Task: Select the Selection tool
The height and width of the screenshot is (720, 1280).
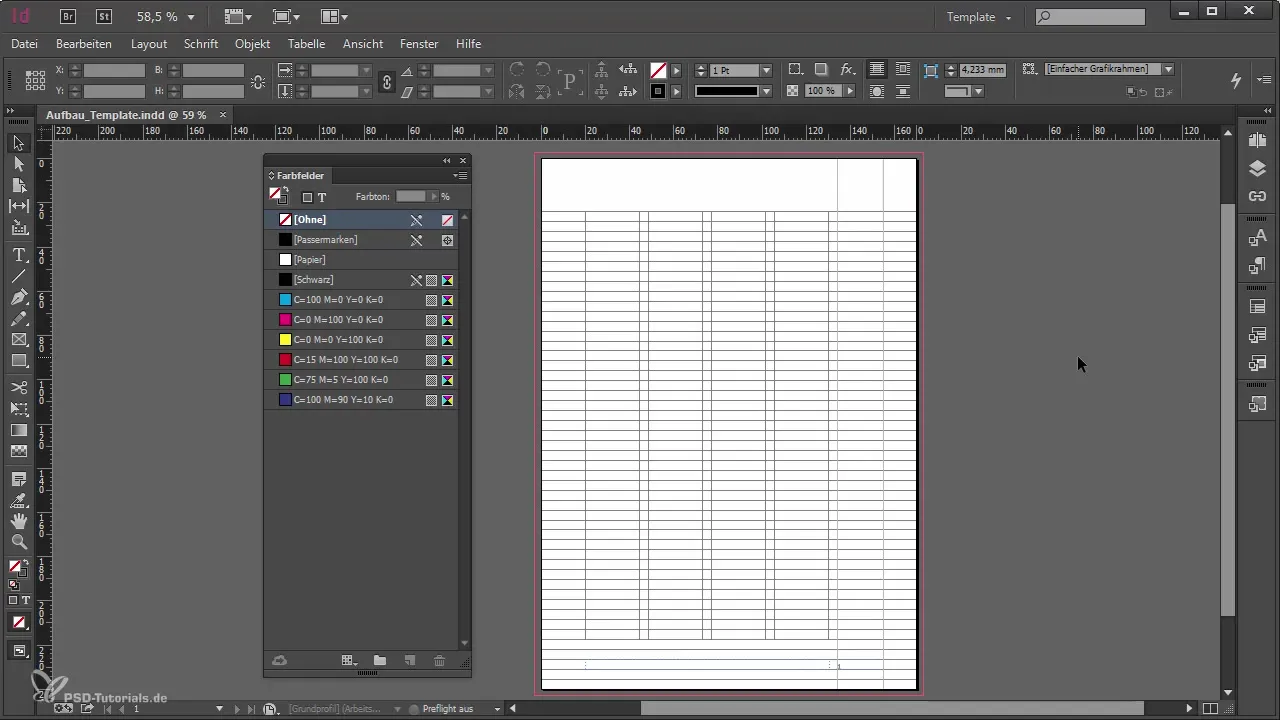Action: coord(19,143)
